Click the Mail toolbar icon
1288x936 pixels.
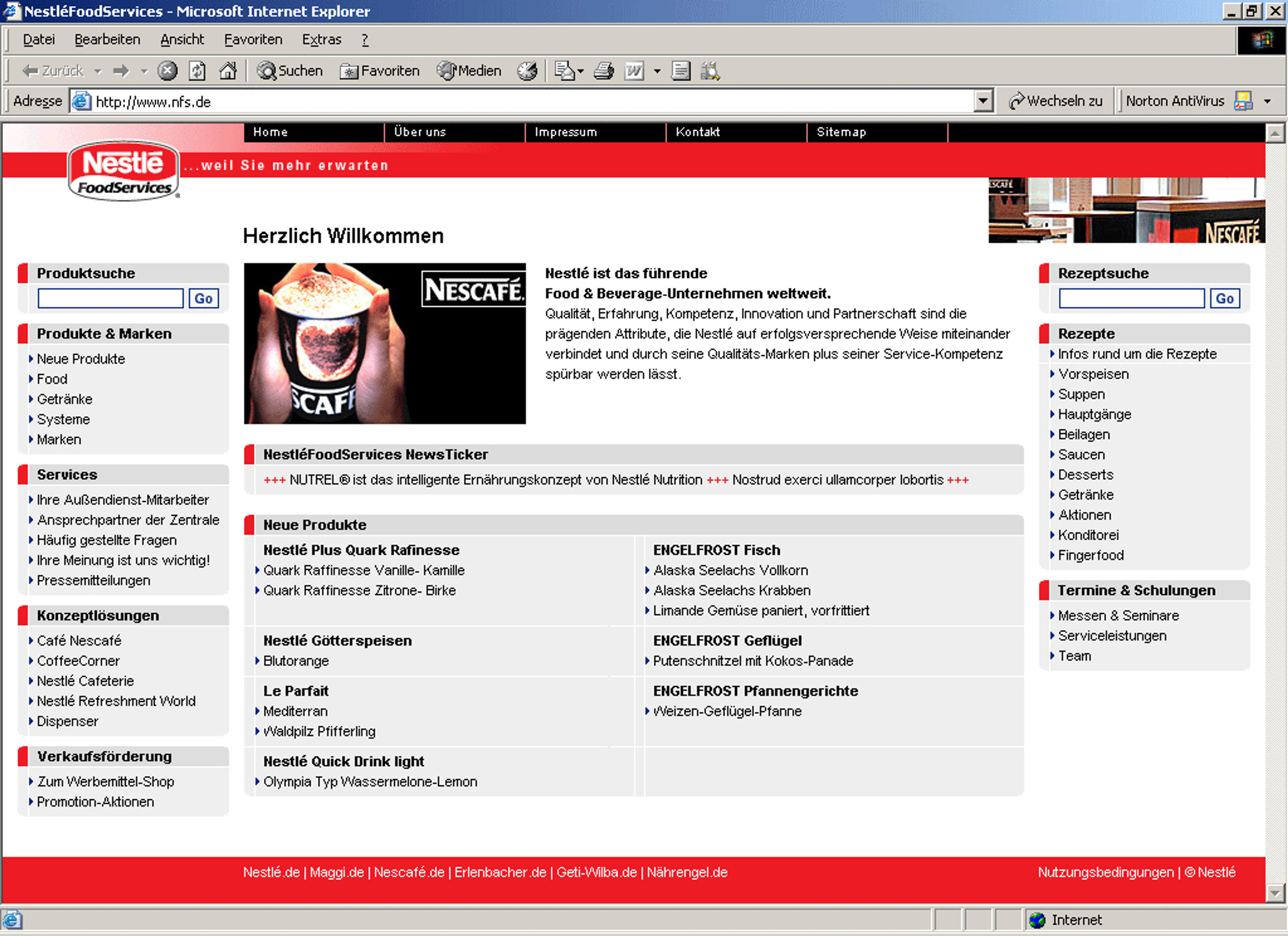(x=564, y=71)
